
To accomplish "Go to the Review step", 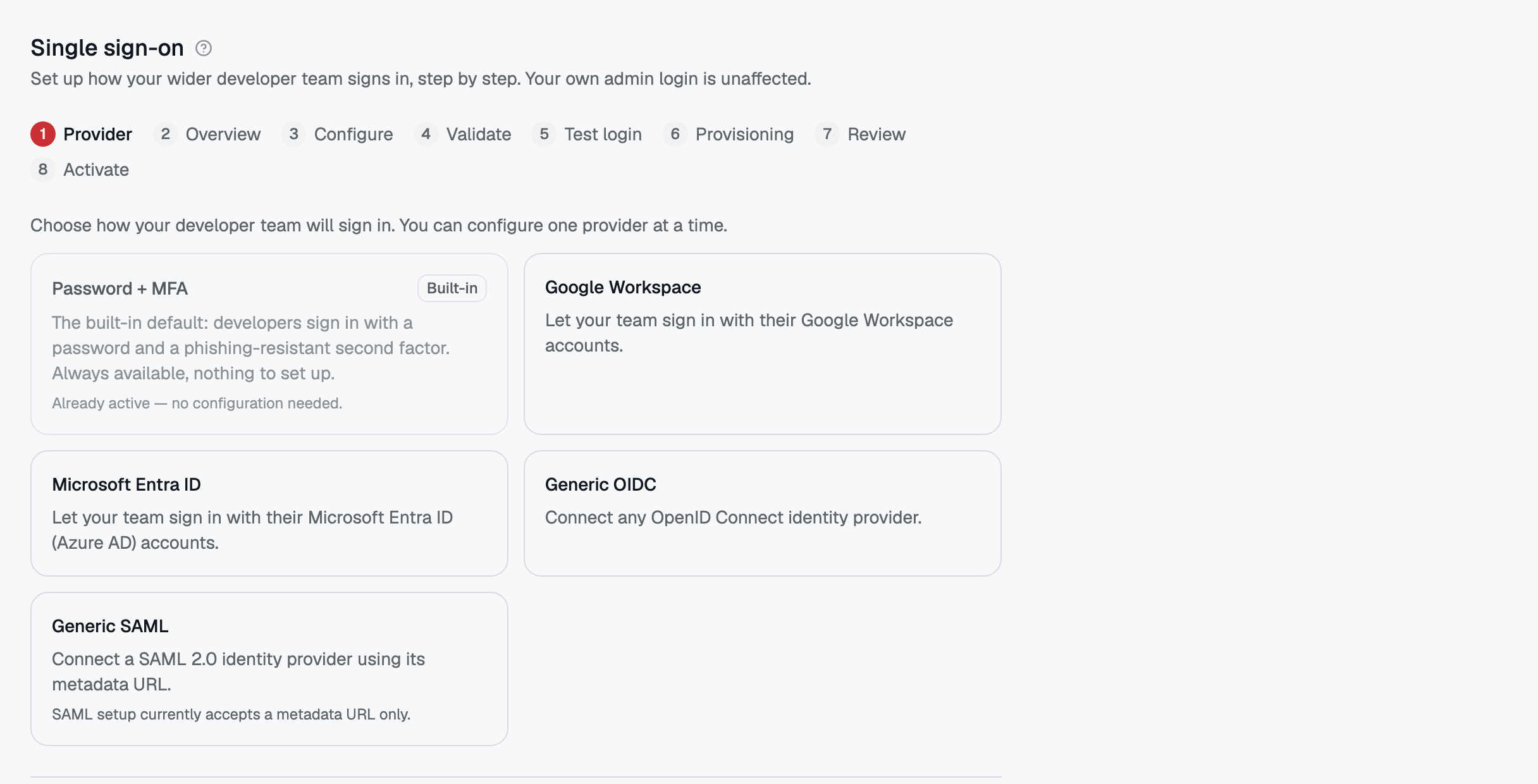I will pyautogui.click(x=861, y=134).
